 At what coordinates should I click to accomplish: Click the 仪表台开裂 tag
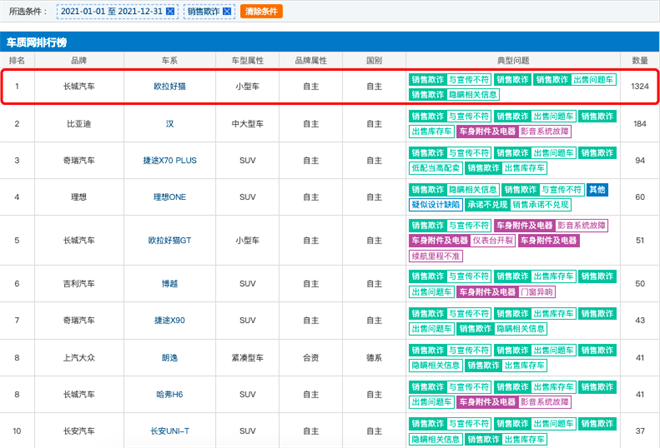[493, 240]
